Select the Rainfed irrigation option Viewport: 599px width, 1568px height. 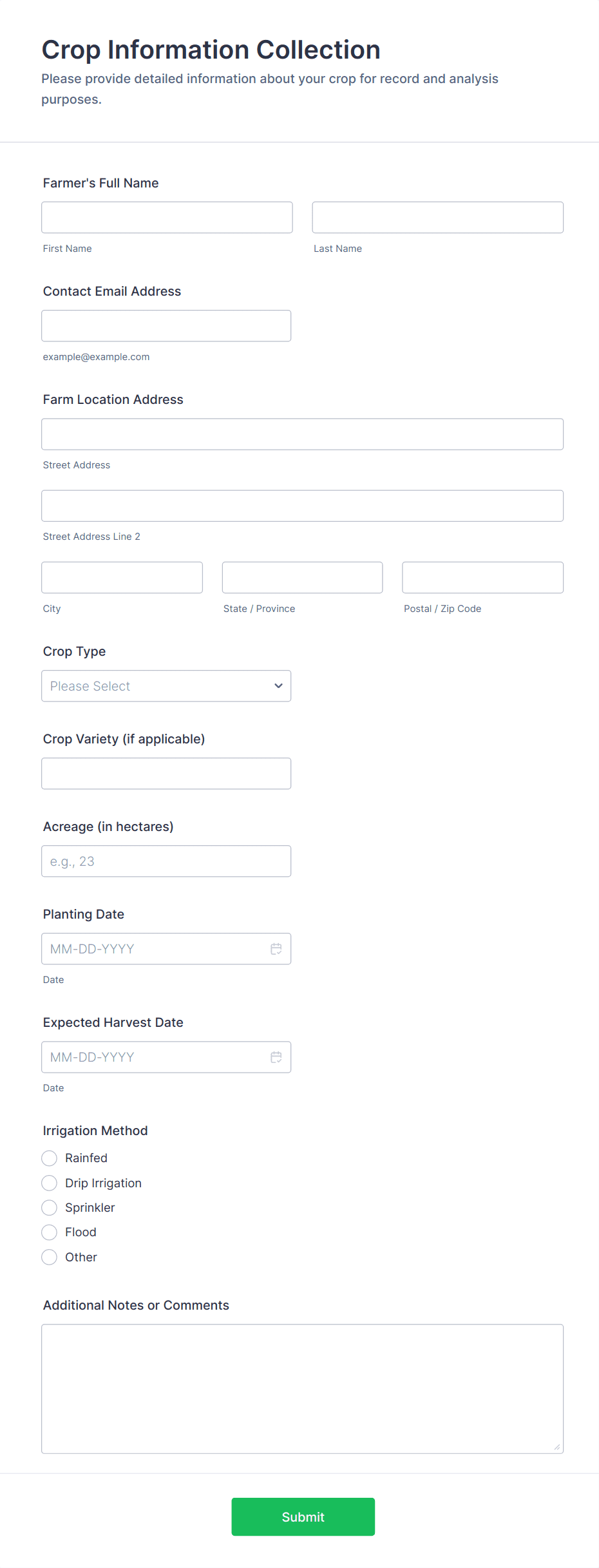coord(49,1158)
